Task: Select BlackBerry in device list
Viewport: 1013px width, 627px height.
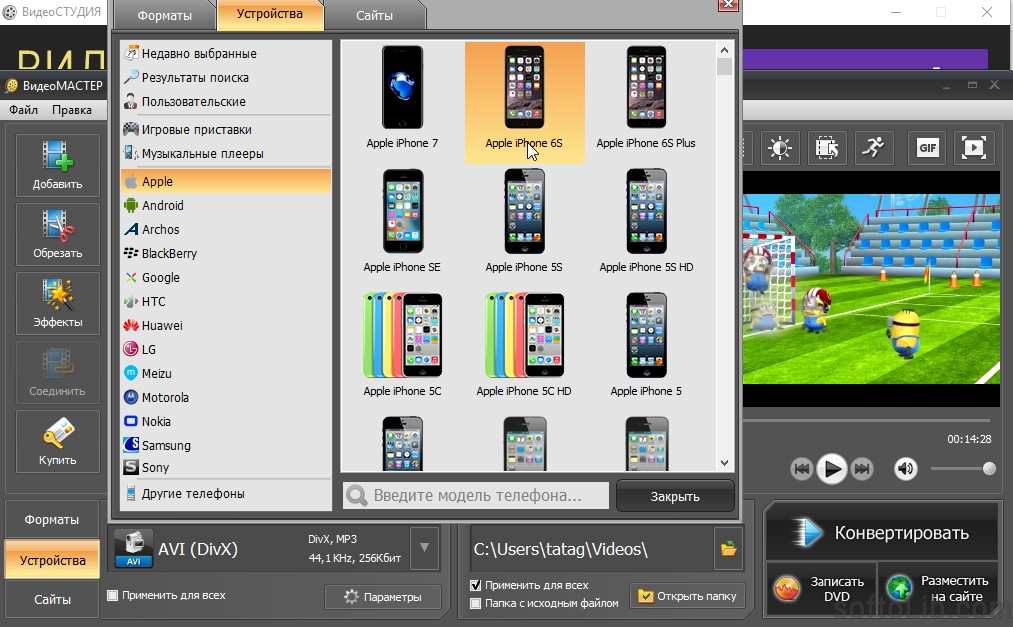Action: tap(225, 253)
